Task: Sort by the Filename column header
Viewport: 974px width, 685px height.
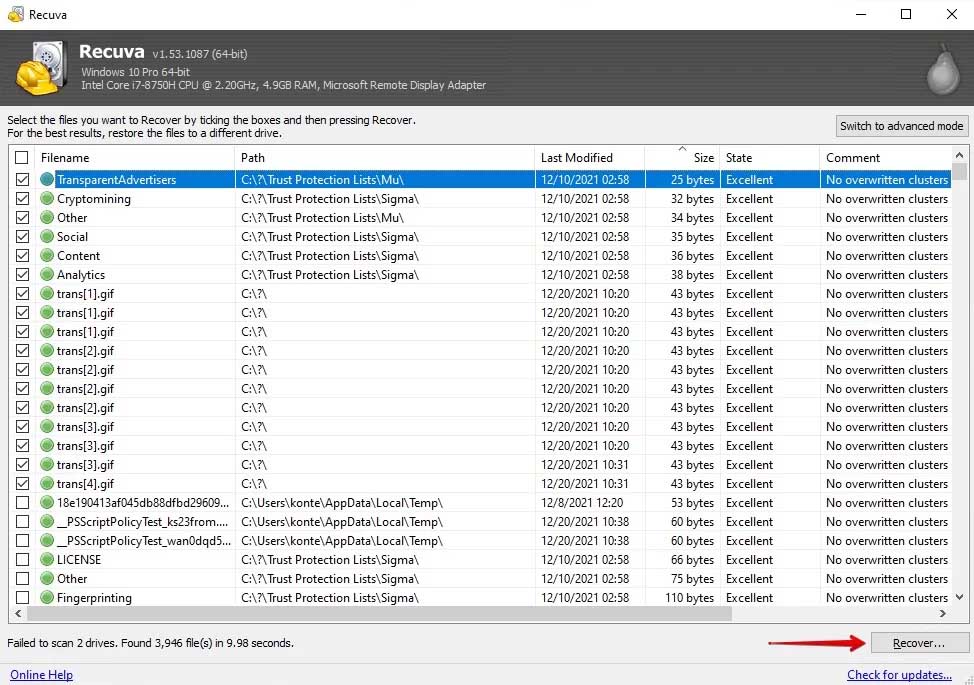Action: [135, 158]
